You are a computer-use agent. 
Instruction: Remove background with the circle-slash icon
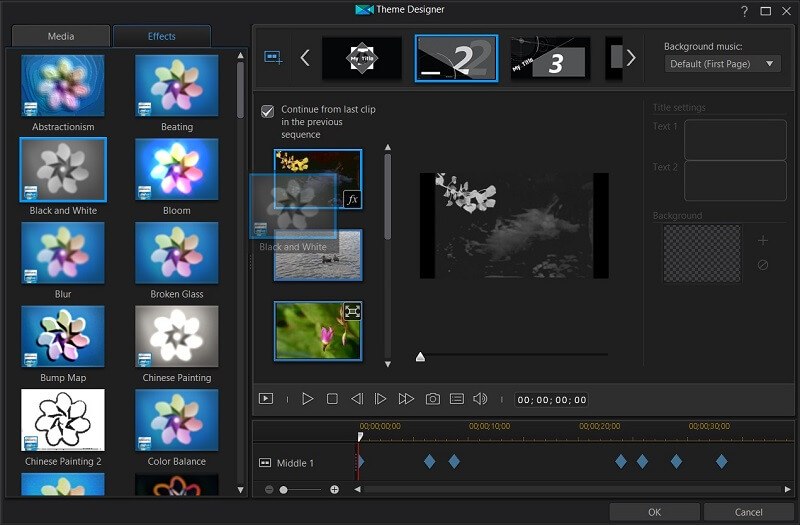click(x=763, y=265)
